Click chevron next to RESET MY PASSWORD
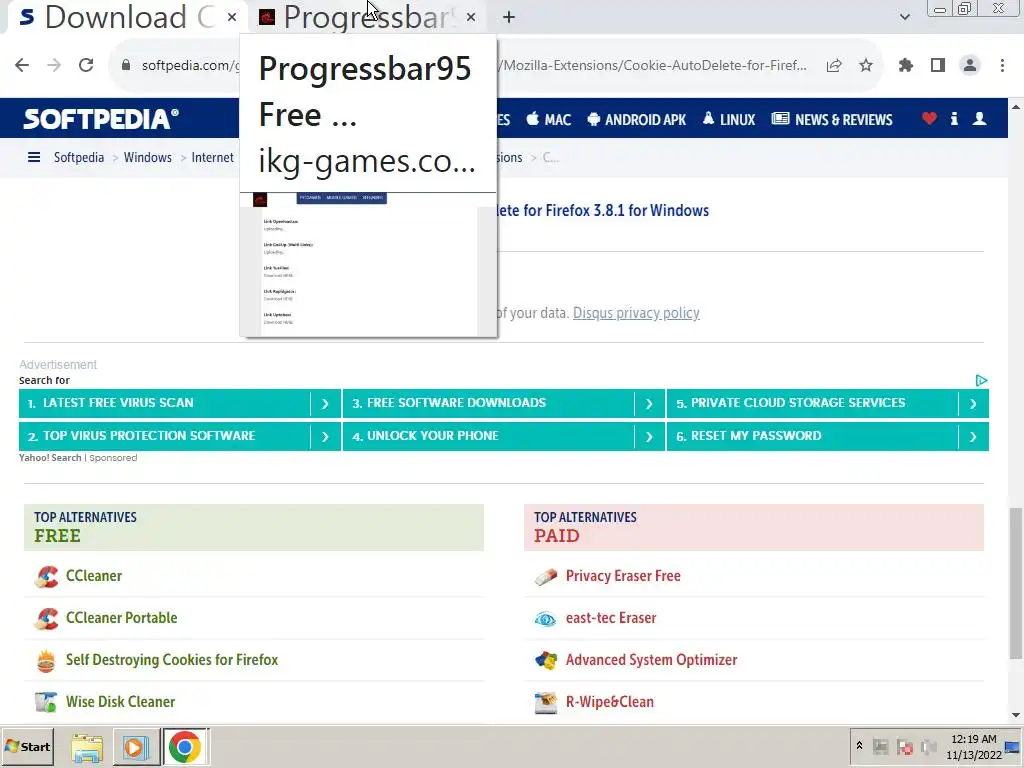Viewport: 1024px width, 768px height. tap(973, 436)
